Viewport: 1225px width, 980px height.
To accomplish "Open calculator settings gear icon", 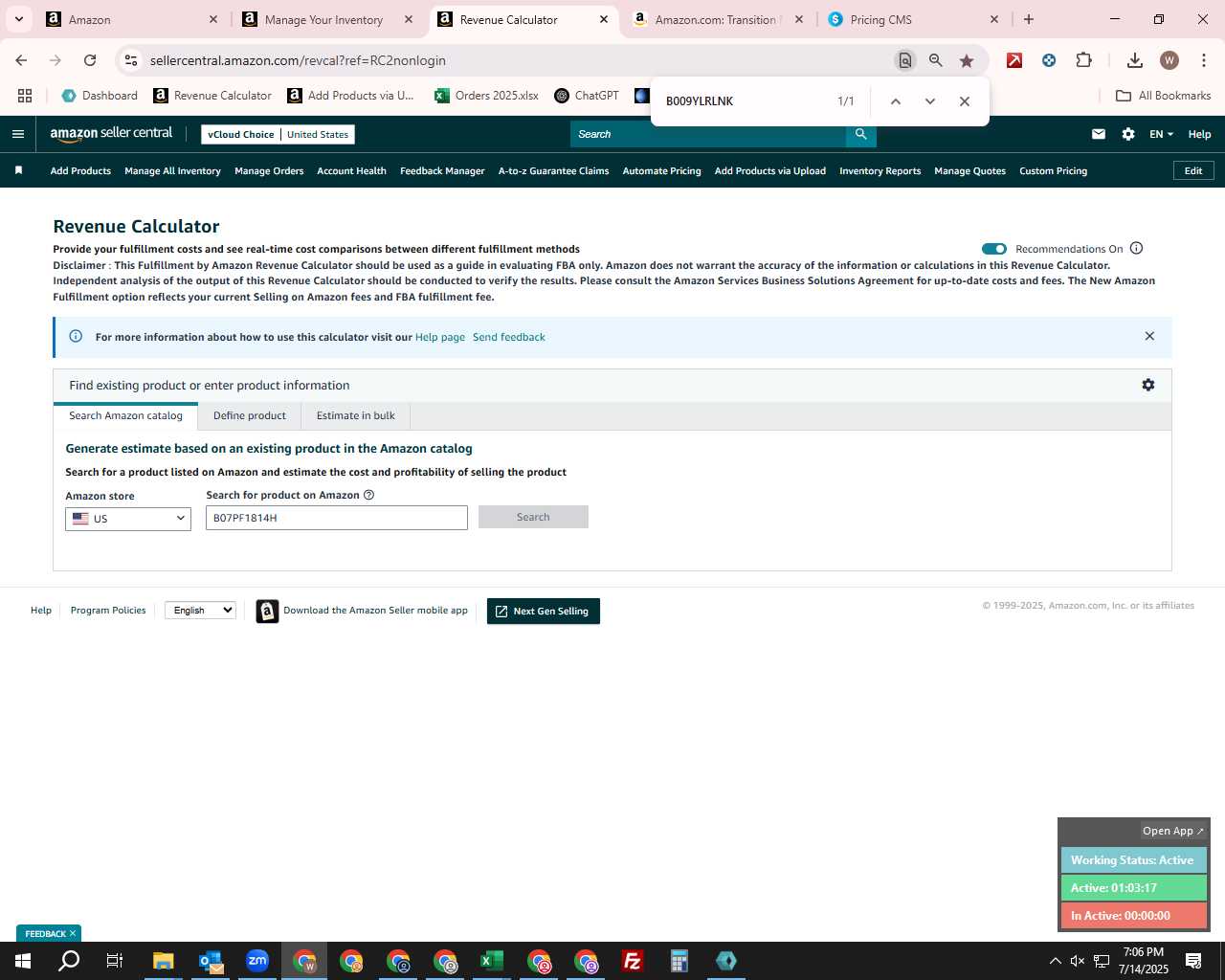I will click(x=1148, y=385).
